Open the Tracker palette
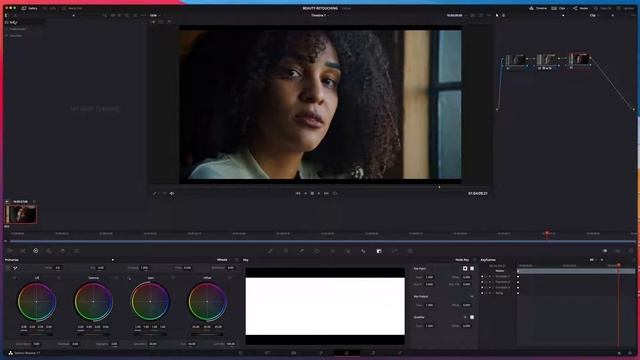The image size is (640, 360). click(x=332, y=251)
